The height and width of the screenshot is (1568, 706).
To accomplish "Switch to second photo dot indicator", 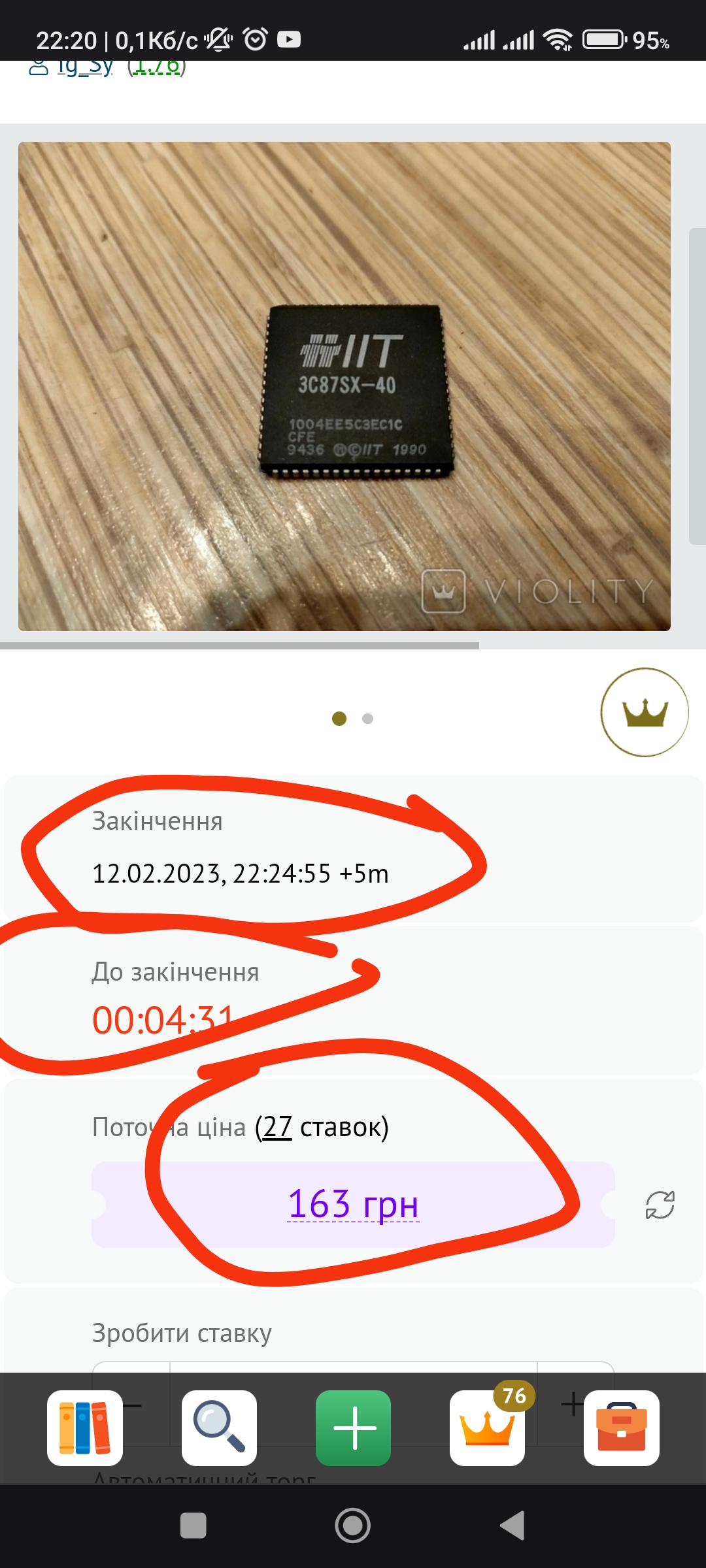I will pyautogui.click(x=368, y=719).
